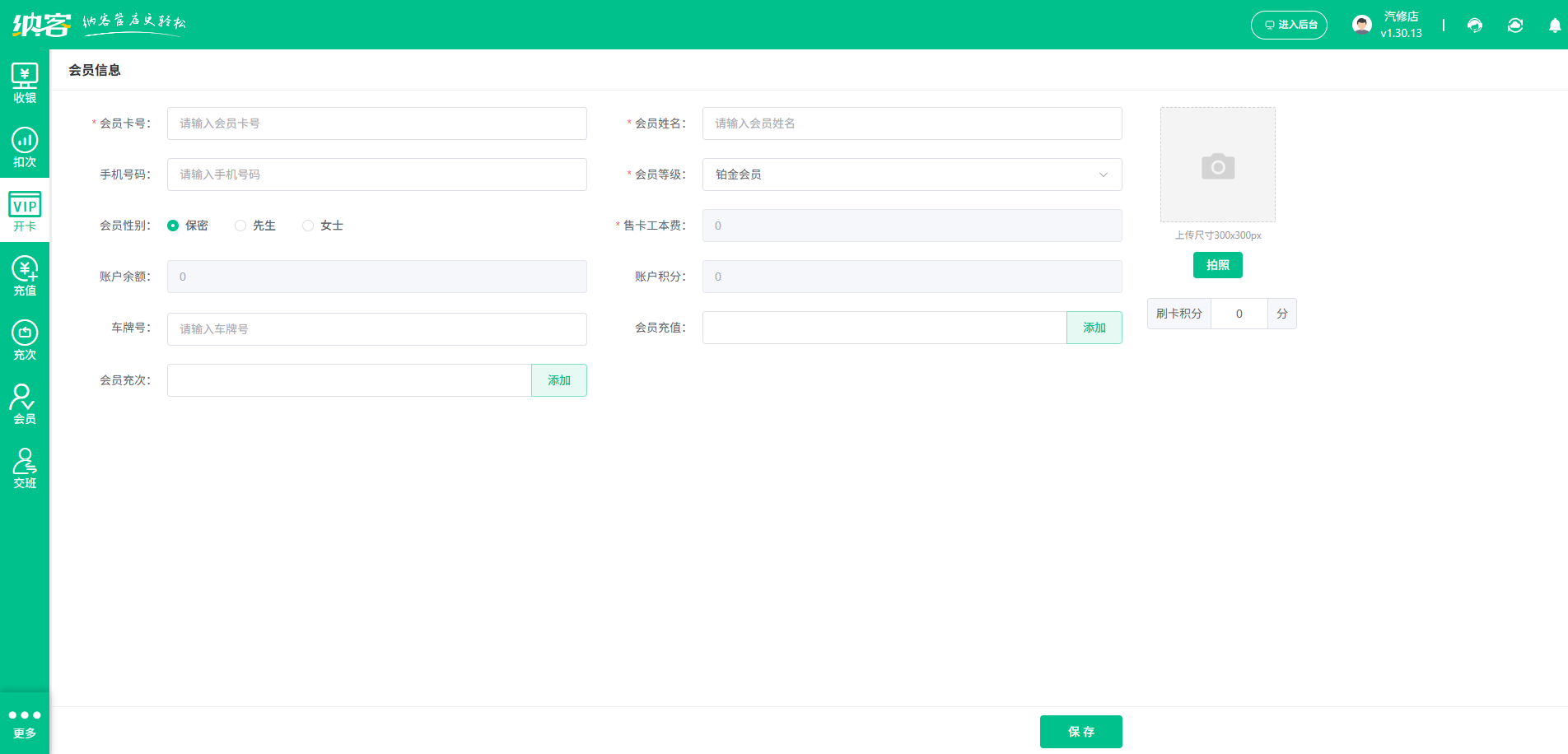Select the 保密 gender radio button
Image resolution: width=1568 pixels, height=754 pixels.
[x=173, y=226]
